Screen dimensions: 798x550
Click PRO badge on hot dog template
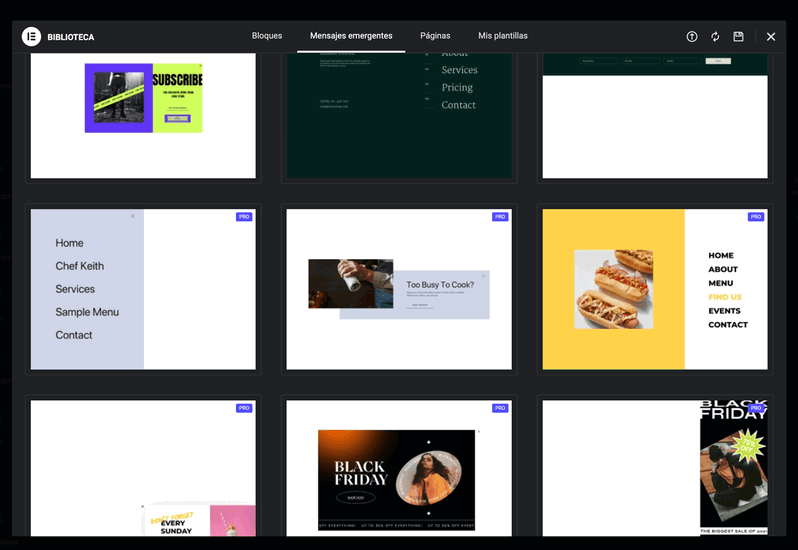756,217
